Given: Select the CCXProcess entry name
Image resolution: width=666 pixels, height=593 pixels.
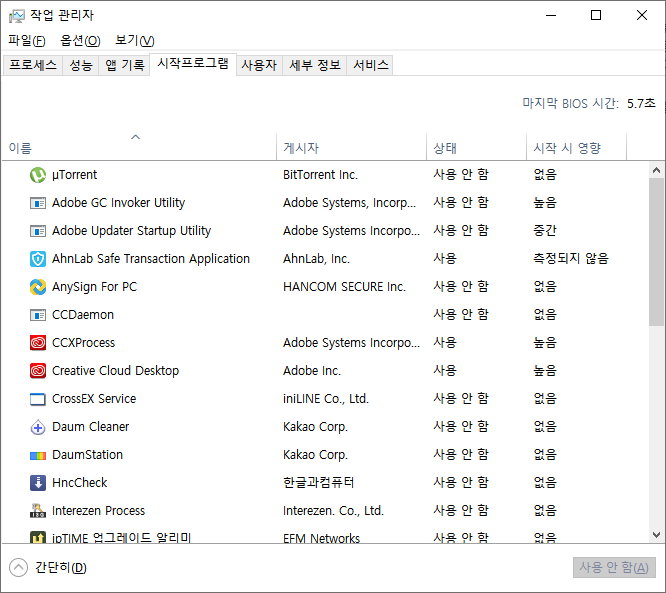Looking at the screenshot, I should pyautogui.click(x=83, y=343).
